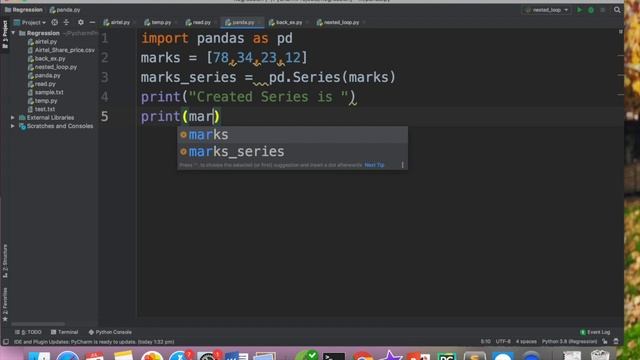Start debugging with the green bug icon

click(x=591, y=10)
